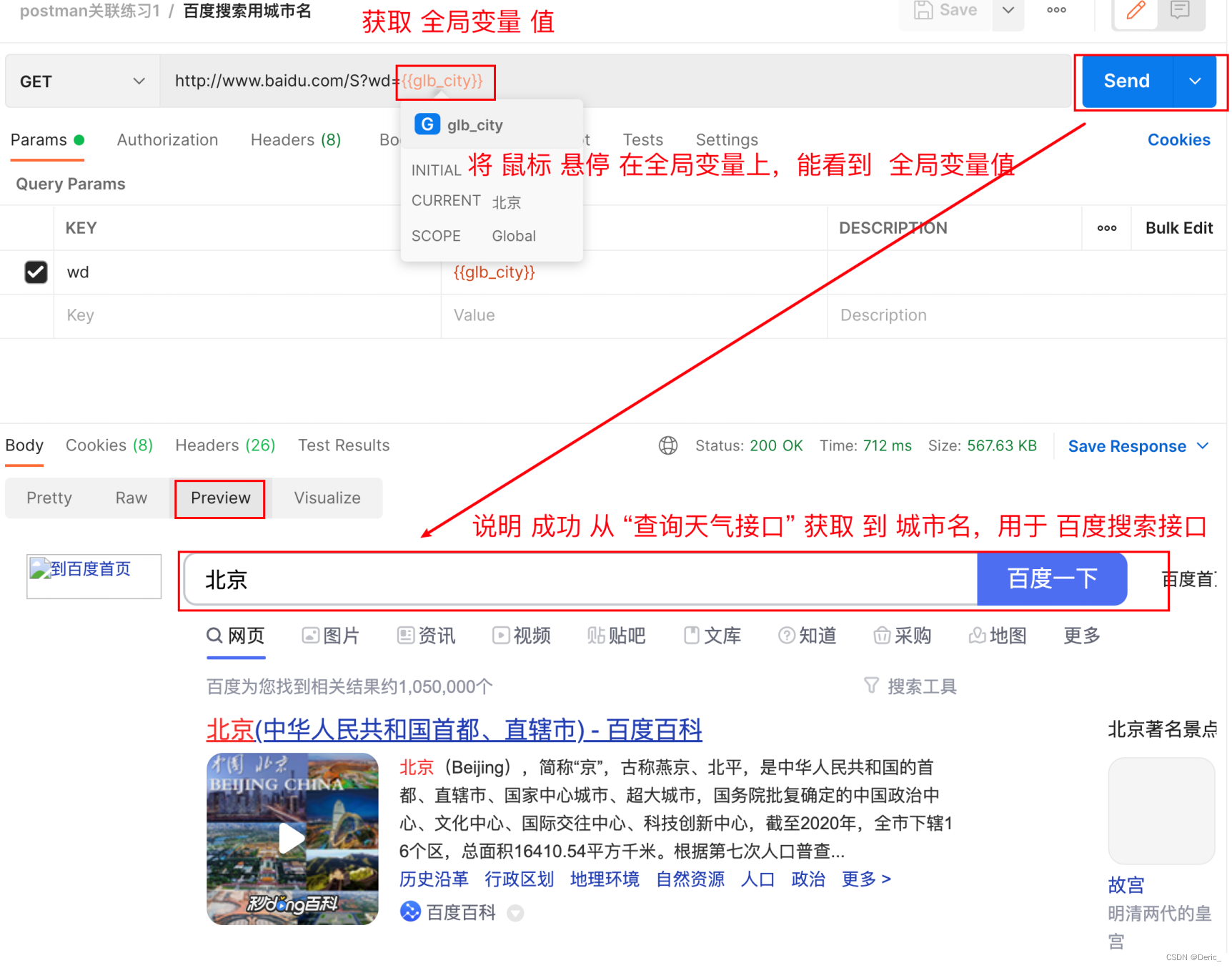Click the blue Send button
This screenshot has width=1232, height=968.
1127,82
